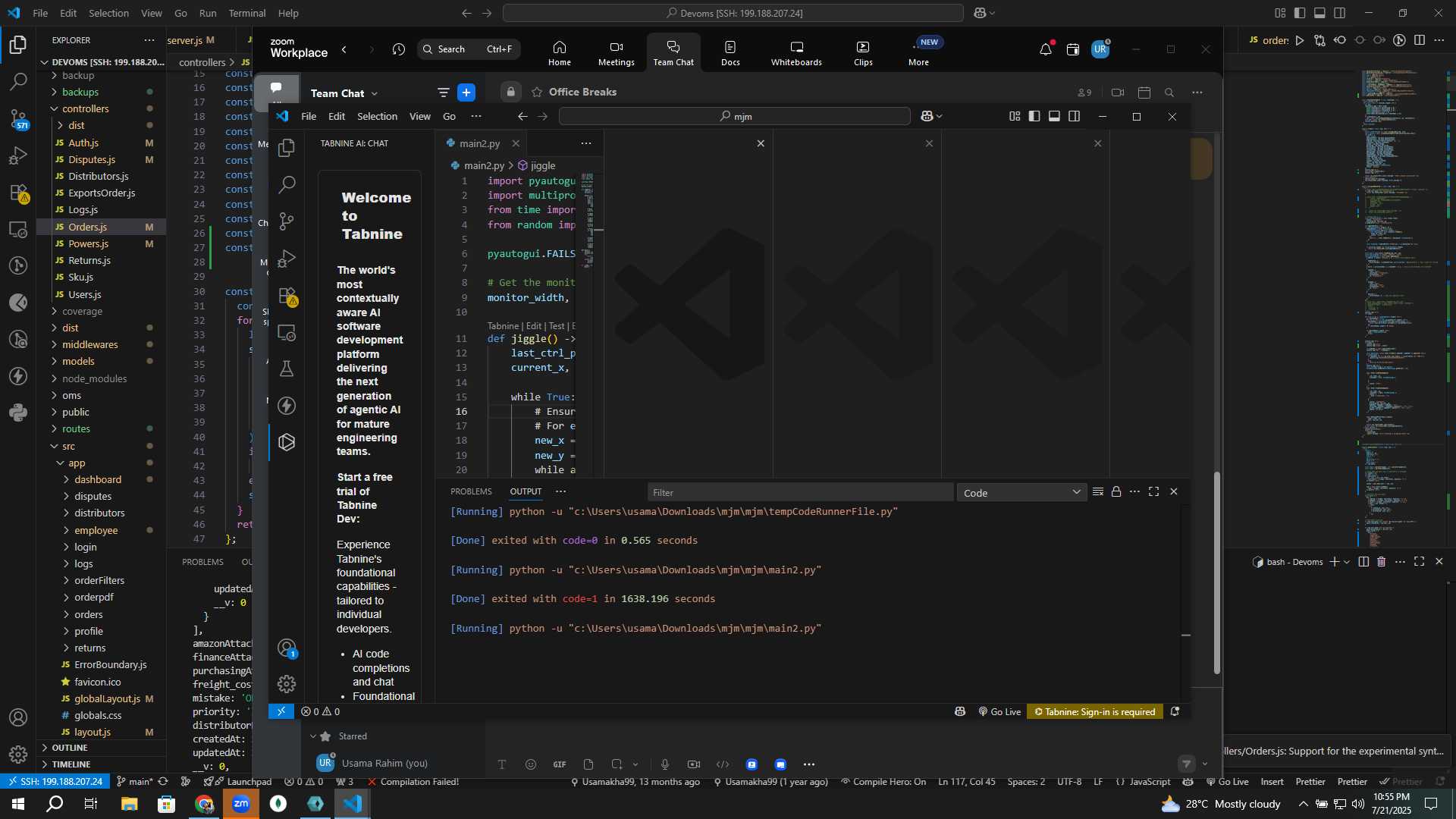This screenshot has height=819, width=1456.
Task: Open Tabnine view in shared VS Code window
Action: 287,442
